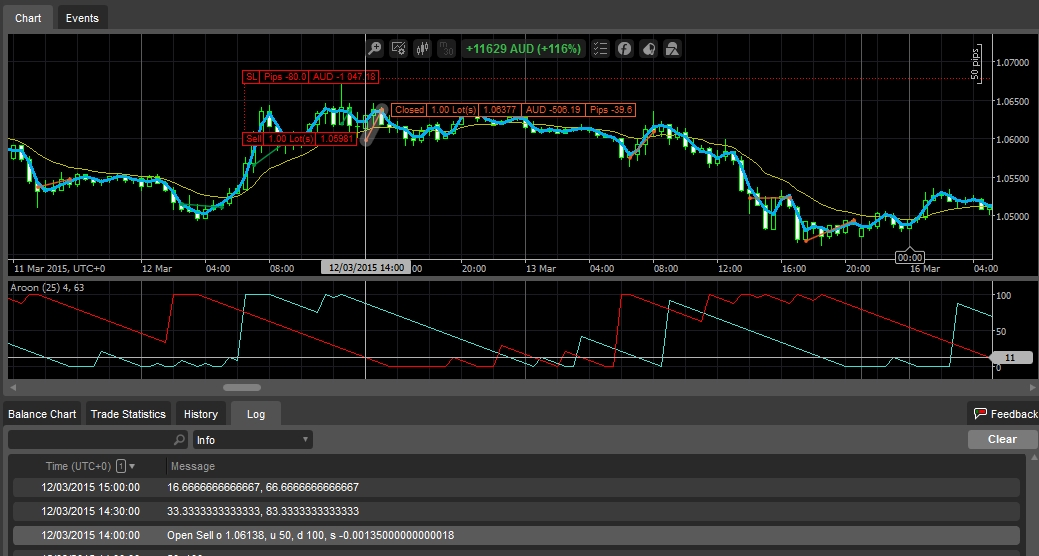Click the Pips -39.6 closed position value
Screen dimensions: 1039x556
[611, 110]
